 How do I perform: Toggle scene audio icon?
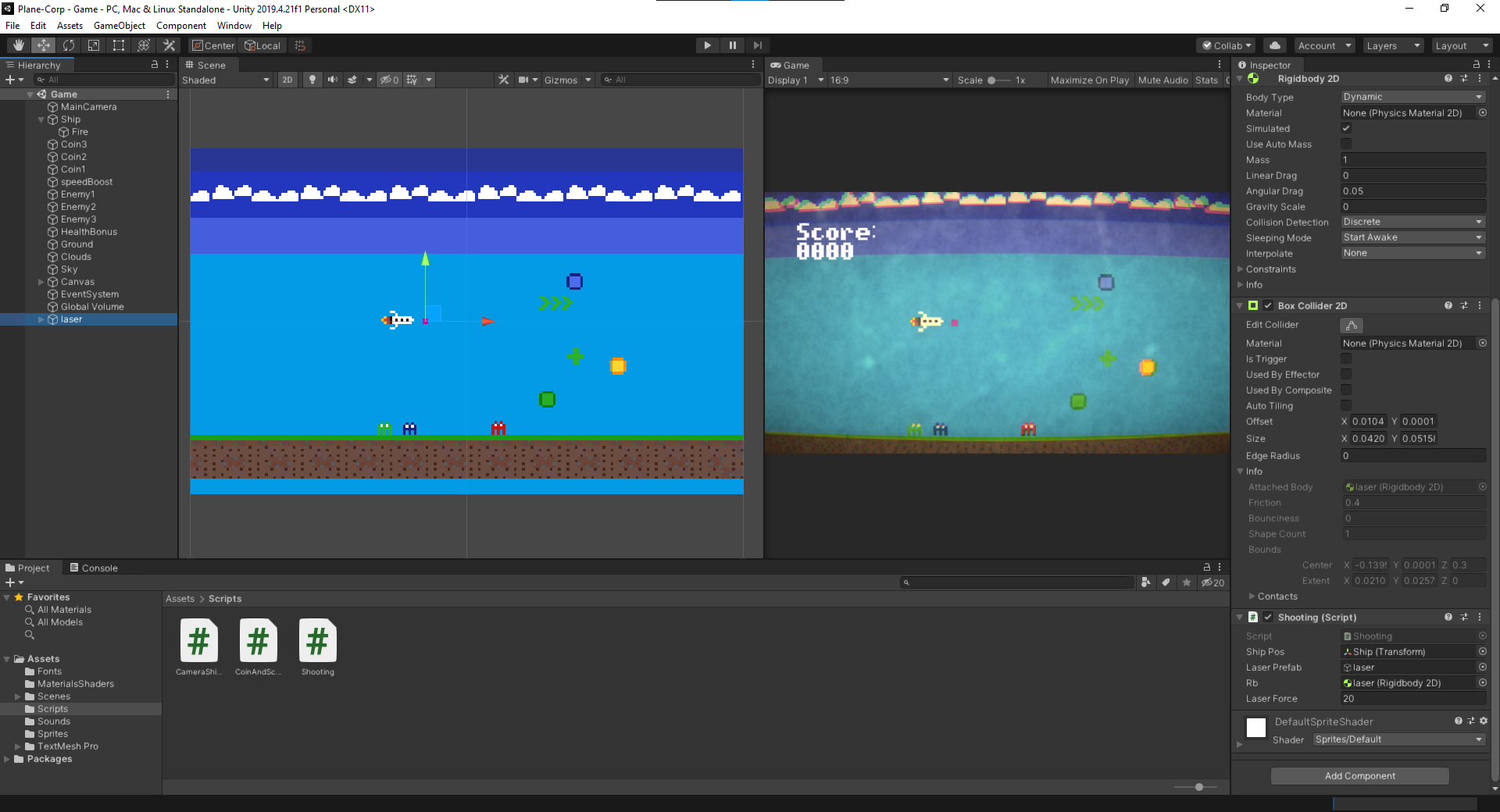point(333,80)
